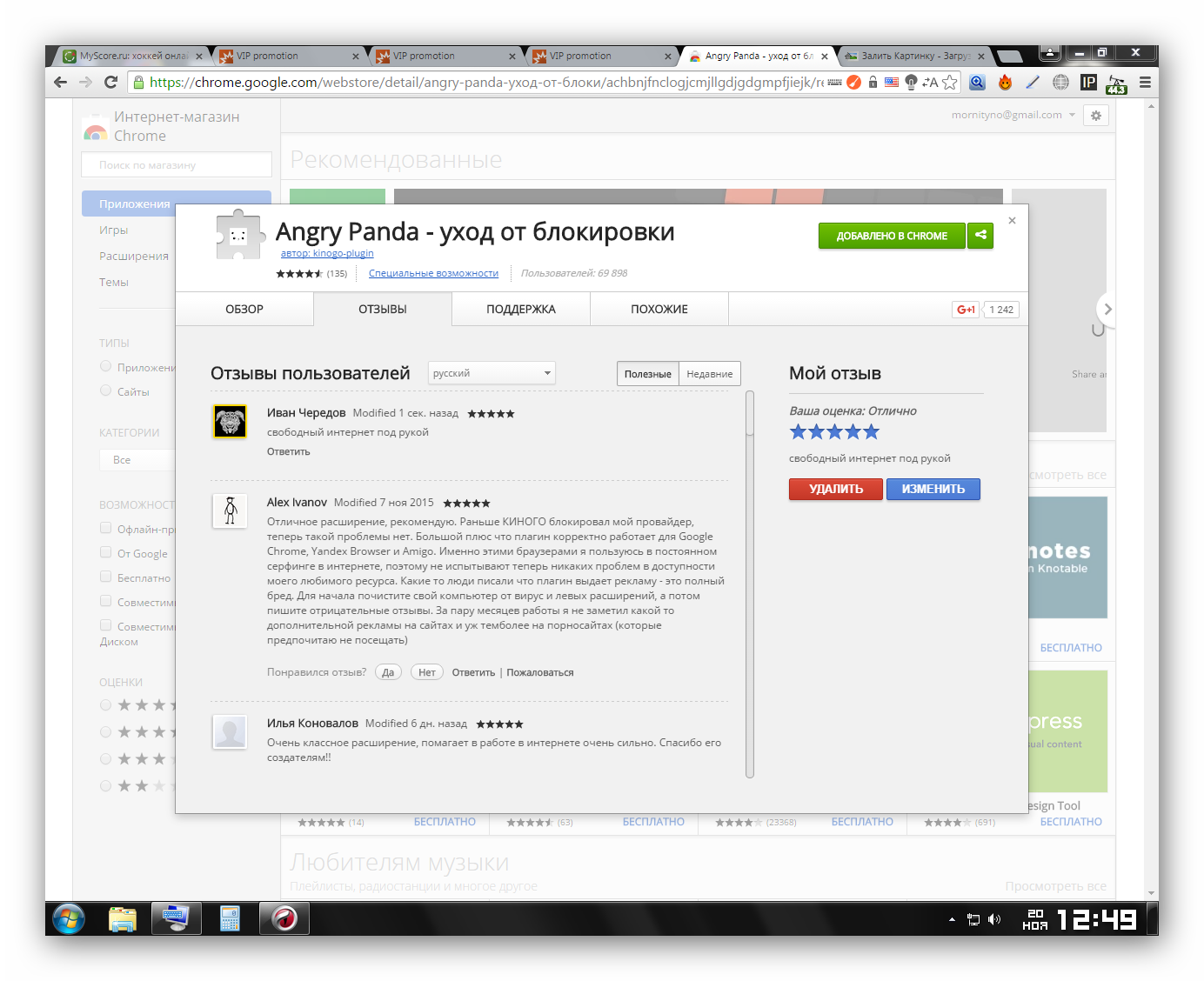Open the Chrome hamburger menu
The width and height of the screenshot is (1204, 981).
point(1145,82)
